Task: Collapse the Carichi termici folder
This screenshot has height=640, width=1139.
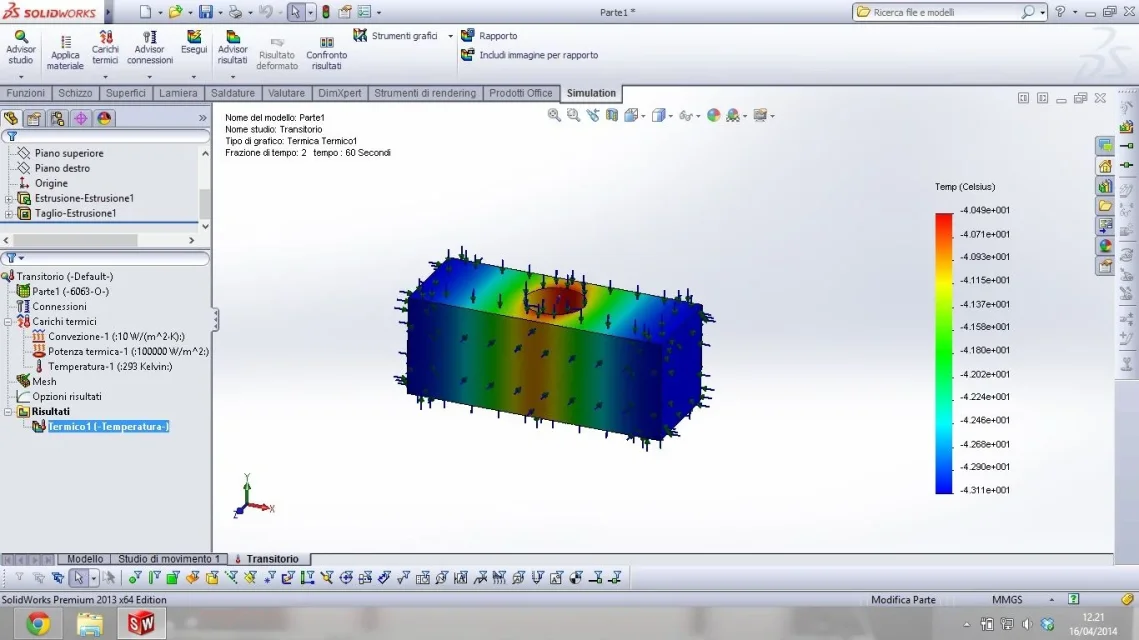Action: (x=8, y=322)
